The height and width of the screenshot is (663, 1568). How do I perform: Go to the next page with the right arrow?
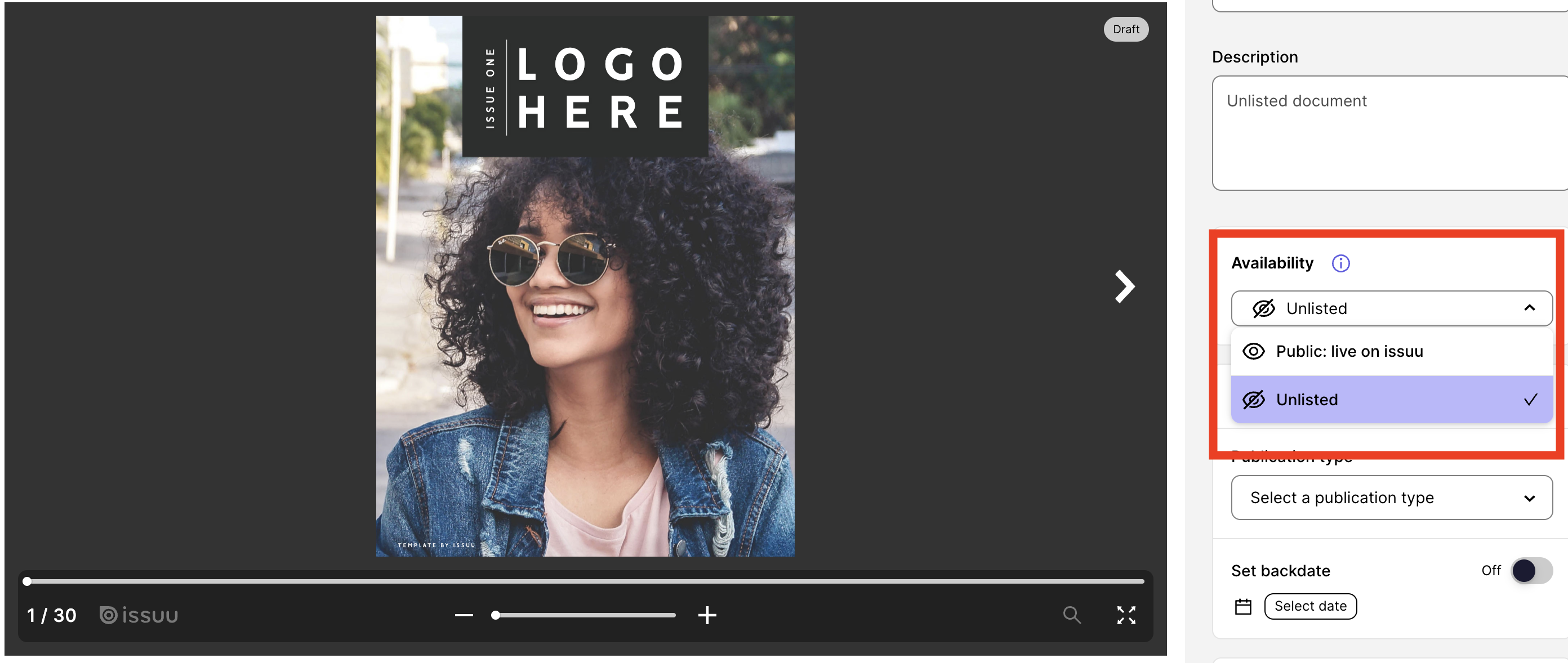tap(1124, 286)
